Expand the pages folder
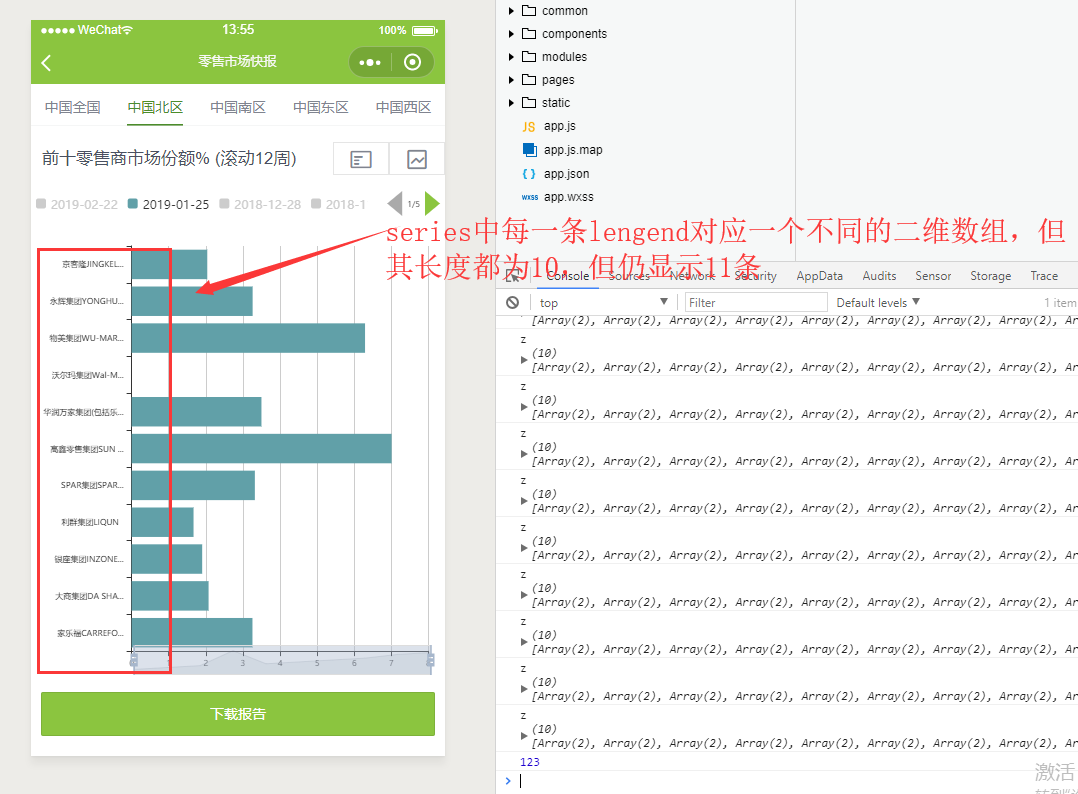The width and height of the screenshot is (1078, 794). pos(511,80)
